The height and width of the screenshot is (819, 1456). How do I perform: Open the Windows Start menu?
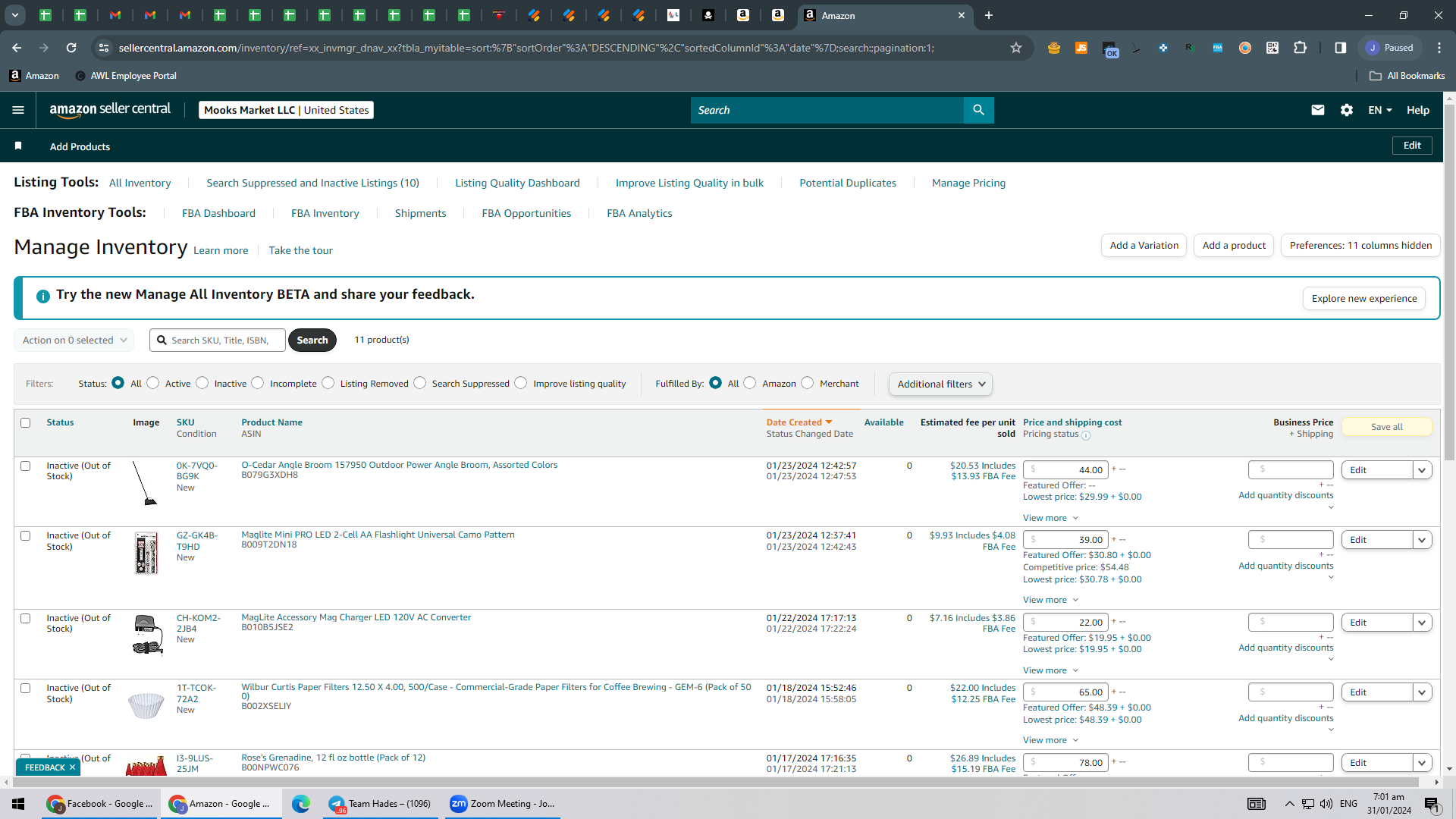point(18,804)
